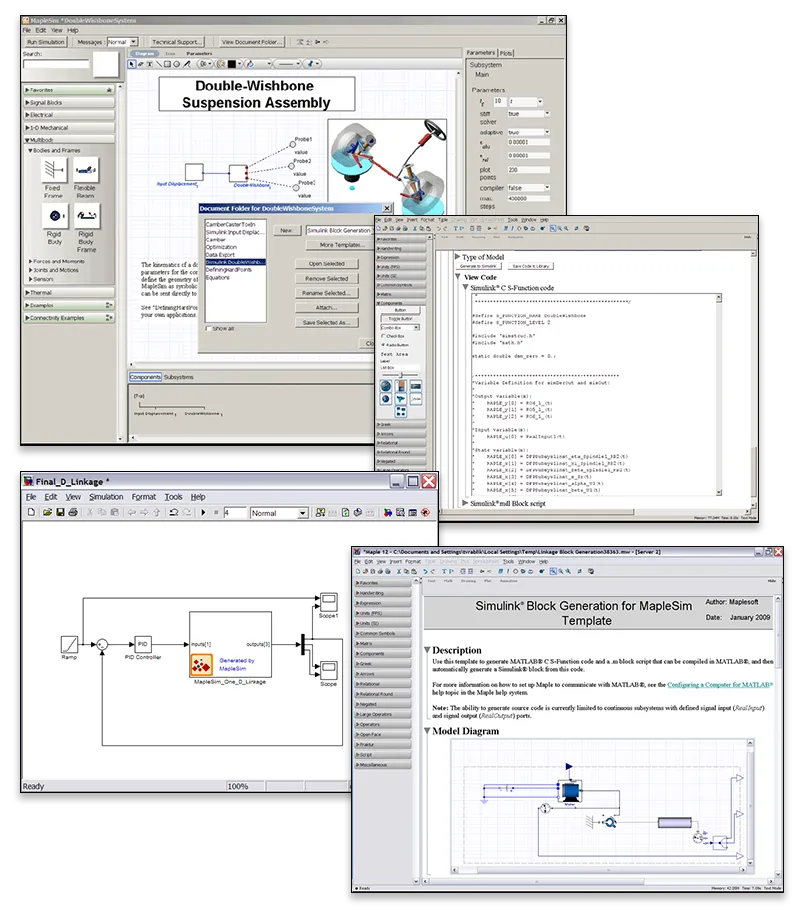Click globe plot component icon in Maple palette
805x914 pixels.
(x=386, y=386)
